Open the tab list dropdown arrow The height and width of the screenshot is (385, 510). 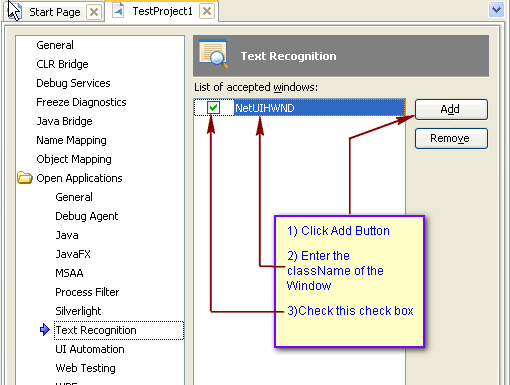pos(496,9)
